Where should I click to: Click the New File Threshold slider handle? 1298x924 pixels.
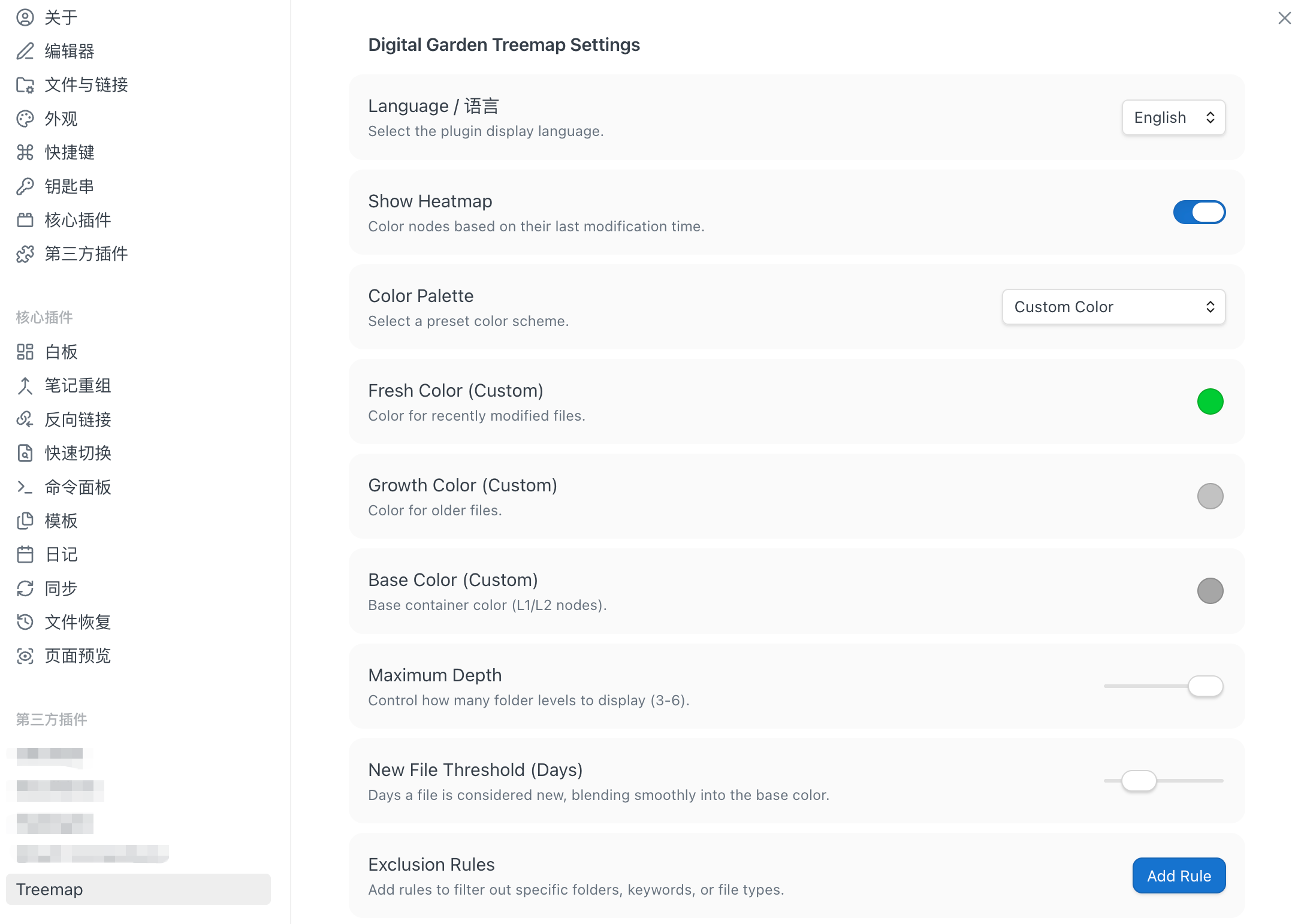[x=1139, y=781]
